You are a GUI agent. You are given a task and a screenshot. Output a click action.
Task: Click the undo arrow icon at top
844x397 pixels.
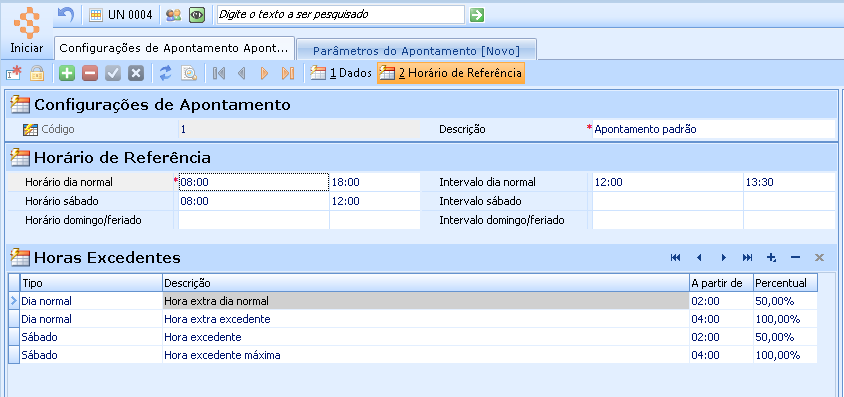[x=65, y=15]
